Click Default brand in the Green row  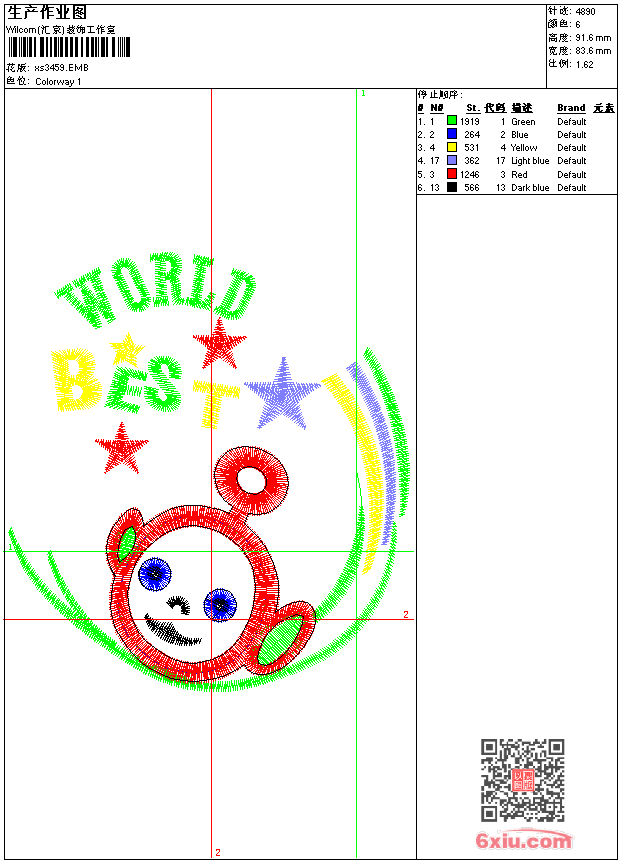[572, 122]
